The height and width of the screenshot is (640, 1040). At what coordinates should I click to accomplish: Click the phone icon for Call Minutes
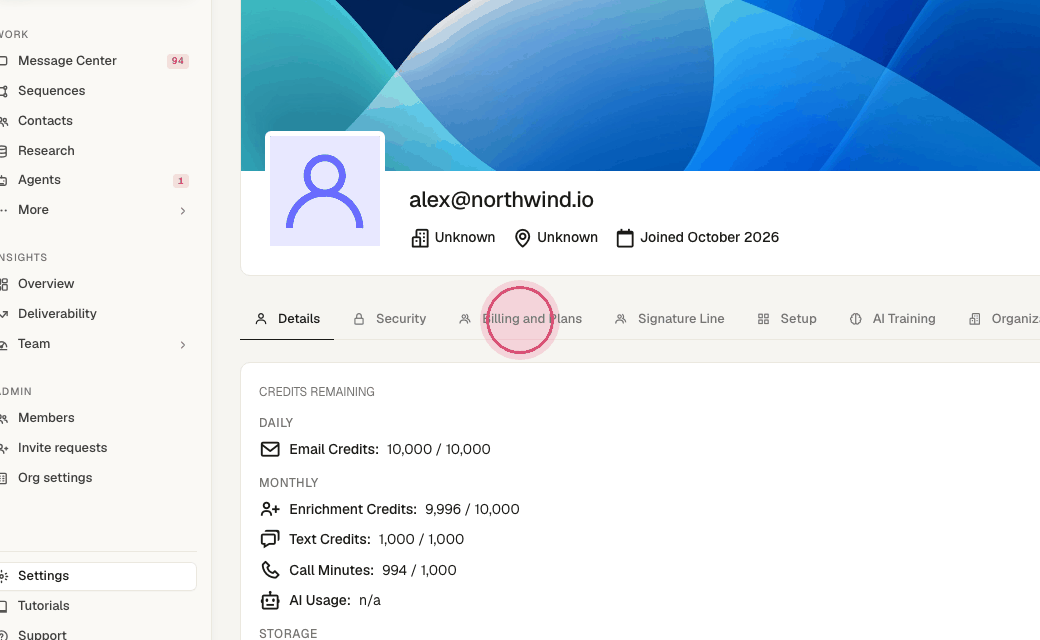point(270,570)
